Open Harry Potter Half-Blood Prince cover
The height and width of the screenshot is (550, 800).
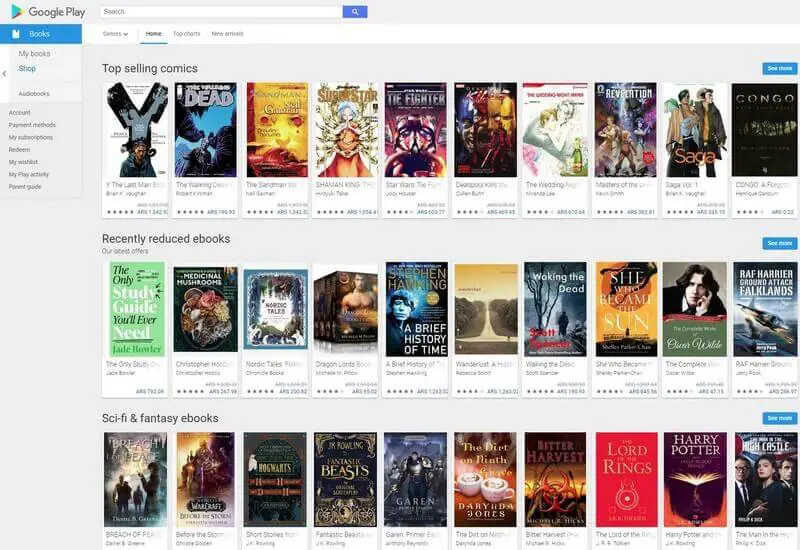point(695,480)
